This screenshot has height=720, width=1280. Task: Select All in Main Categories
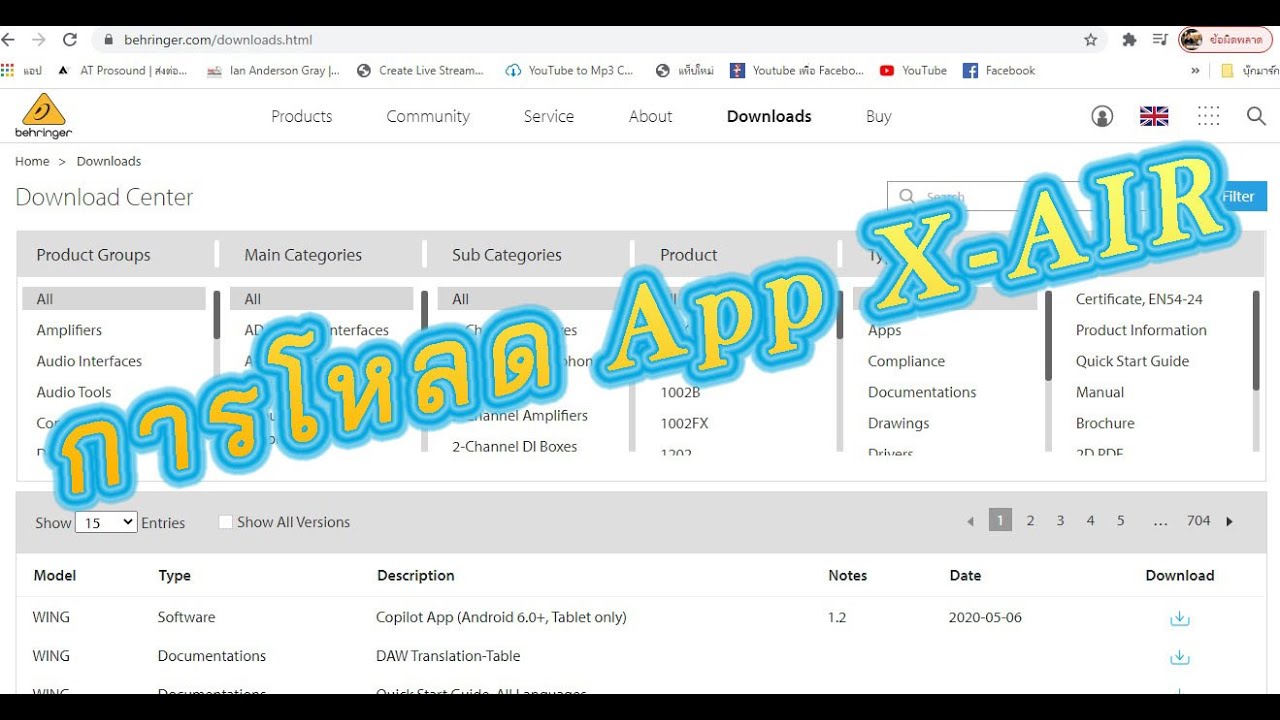pos(321,299)
